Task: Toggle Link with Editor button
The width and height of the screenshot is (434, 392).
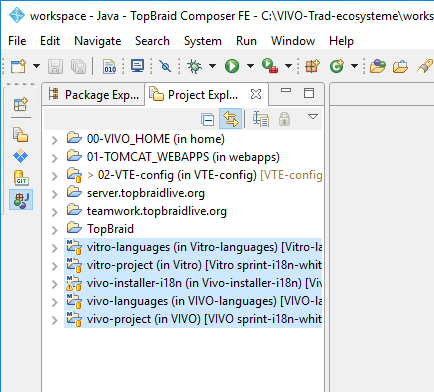Action: [230, 119]
